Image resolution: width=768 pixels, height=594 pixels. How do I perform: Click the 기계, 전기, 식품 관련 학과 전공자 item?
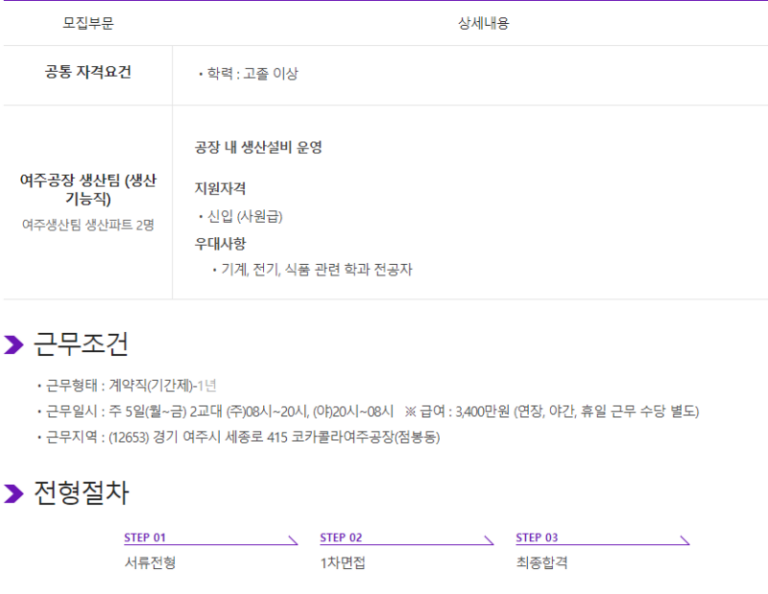[x=314, y=270]
